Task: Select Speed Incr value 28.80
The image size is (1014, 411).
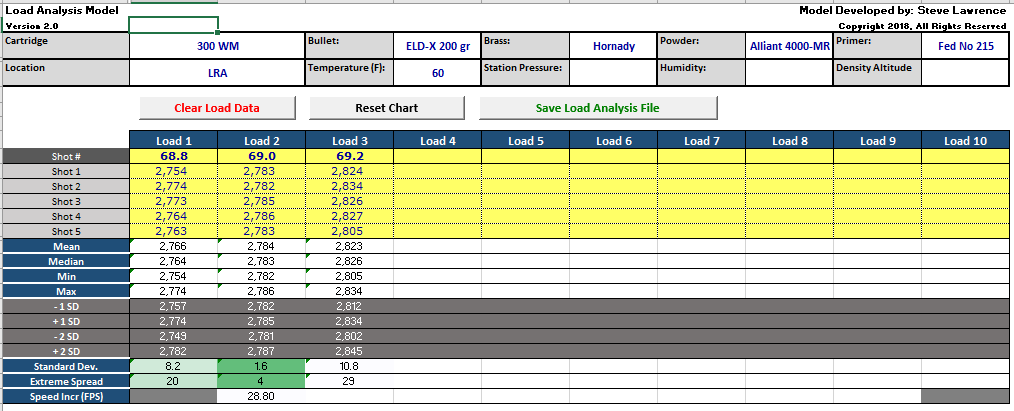Action: pos(262,396)
